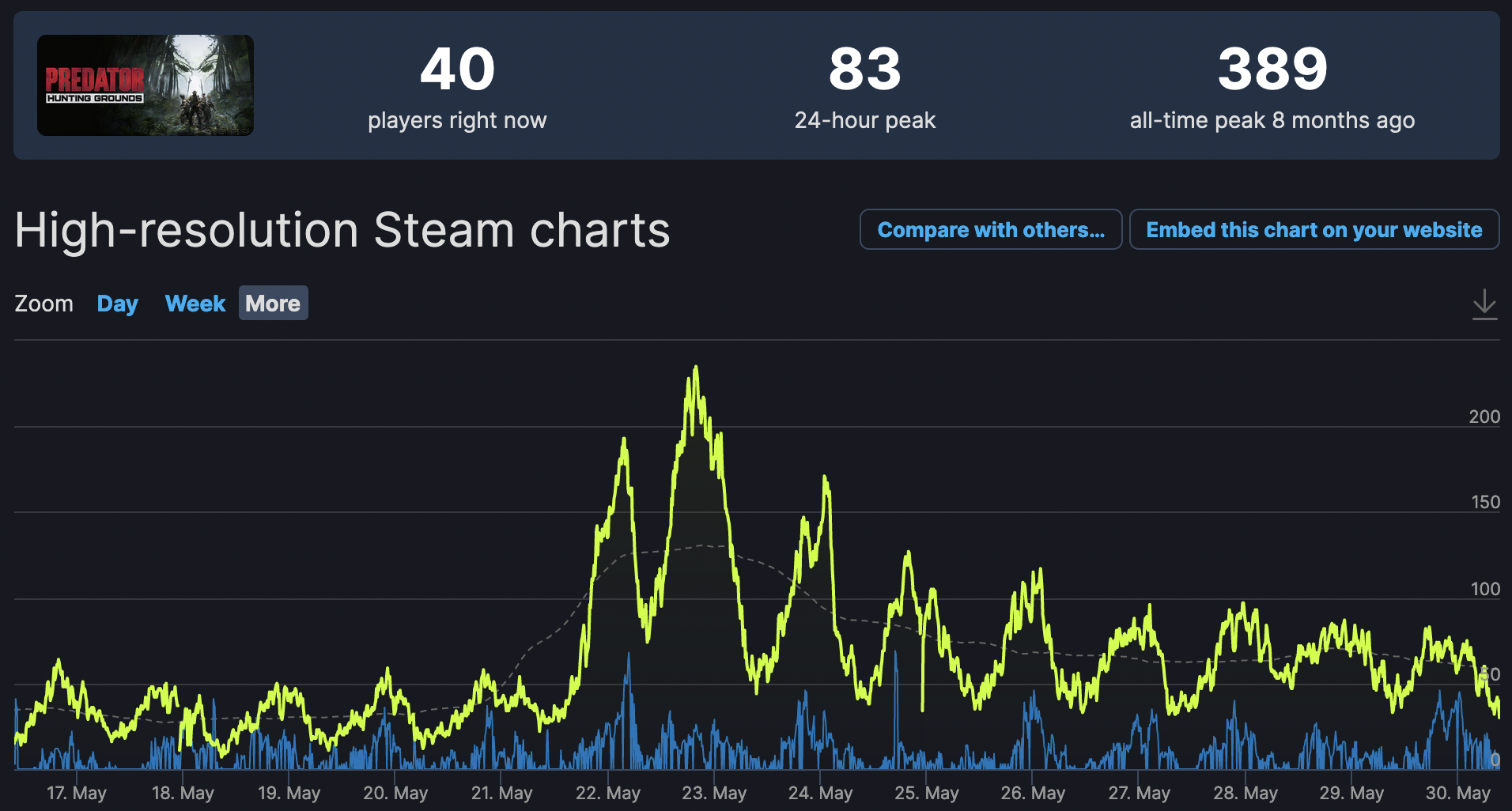Image resolution: width=1512 pixels, height=811 pixels.
Task: Click the 22. May axis label
Action: point(608,792)
